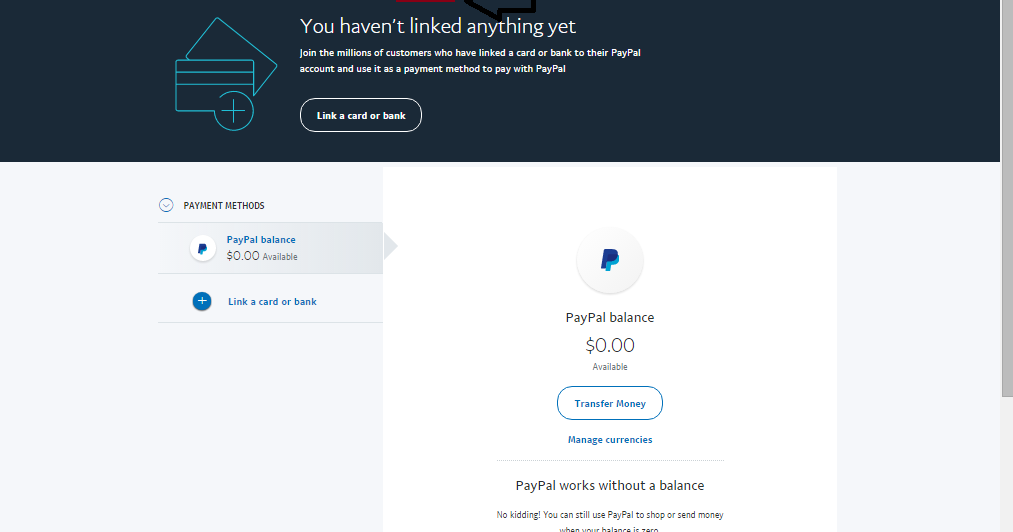Click the large $0.00 balance amount
Image resolution: width=1013 pixels, height=532 pixels.
pos(610,346)
